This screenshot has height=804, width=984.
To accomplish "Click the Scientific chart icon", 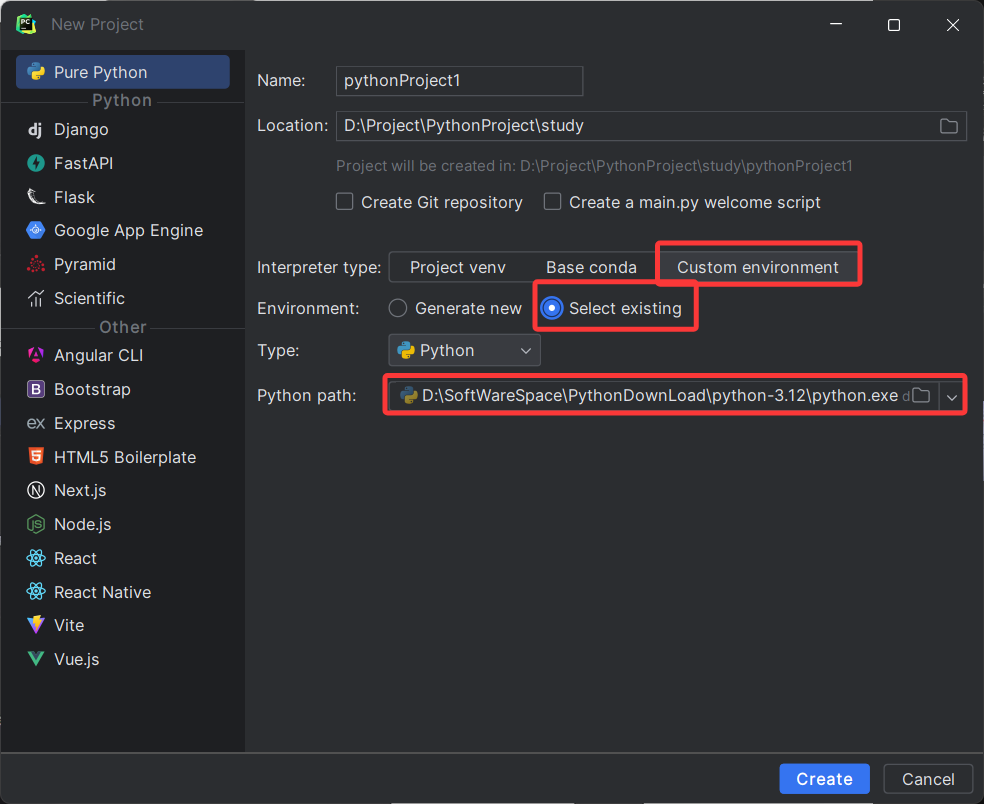I will click(x=36, y=298).
